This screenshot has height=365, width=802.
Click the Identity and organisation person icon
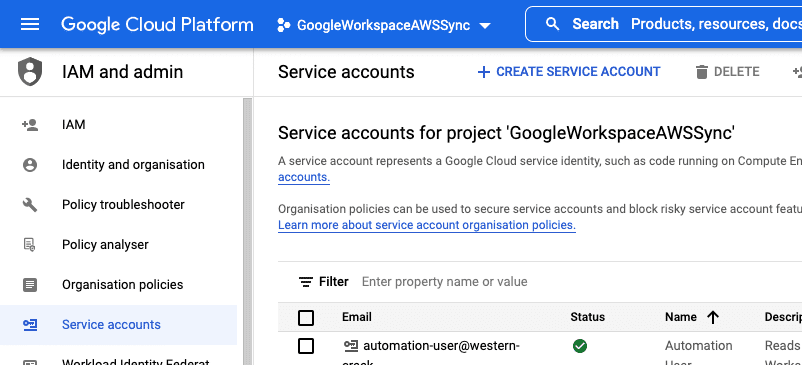[30, 165]
